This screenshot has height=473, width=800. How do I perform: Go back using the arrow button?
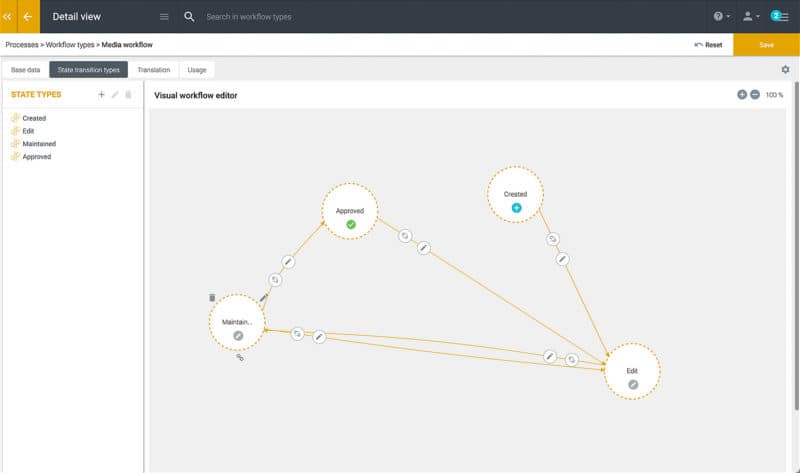[28, 16]
